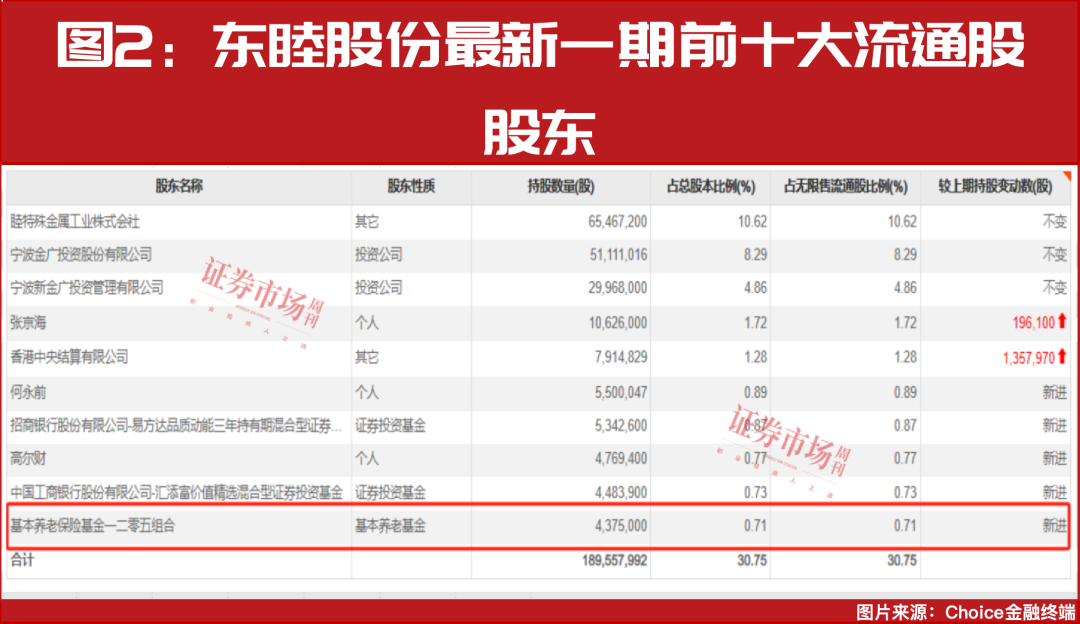
Task: Select 基本养老保险基金一二零五组合 name cell
Action: tap(92, 526)
